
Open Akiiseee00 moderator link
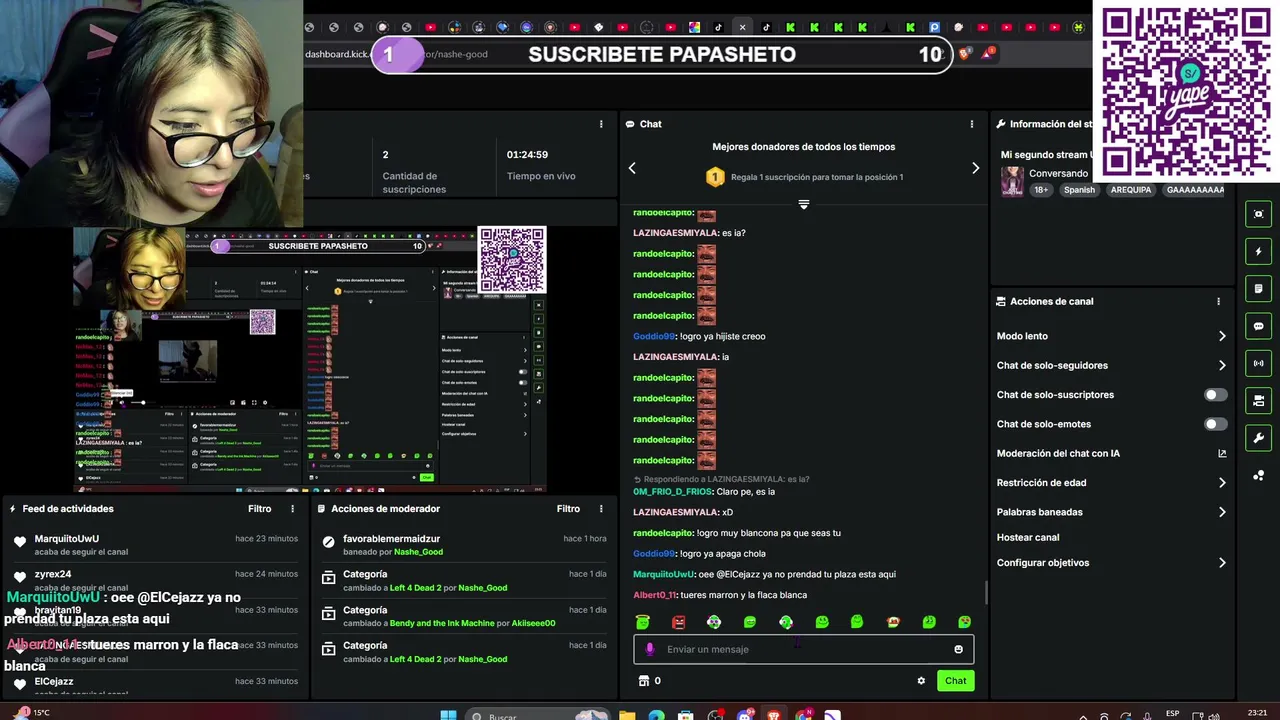532,623
